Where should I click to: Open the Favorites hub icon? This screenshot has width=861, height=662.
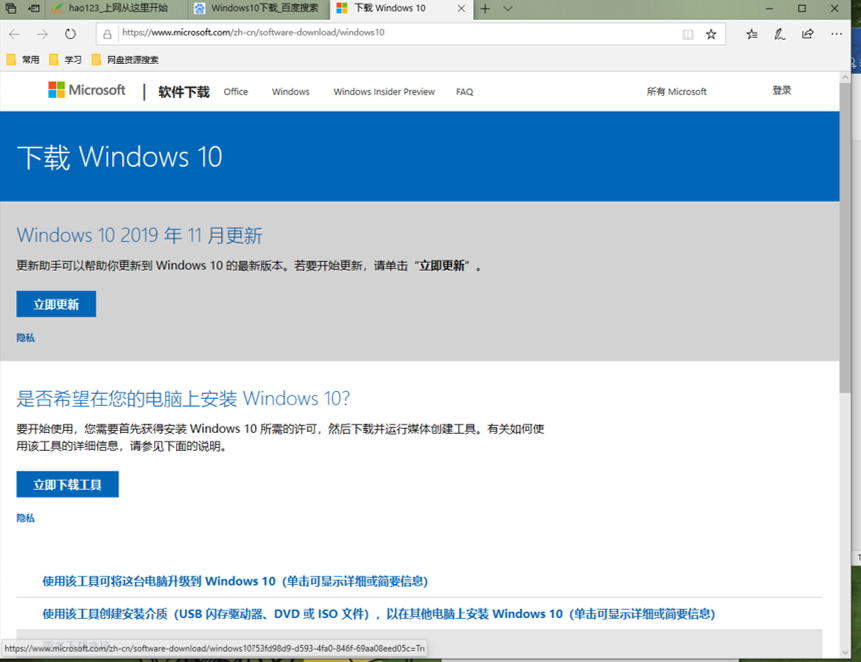[x=752, y=34]
